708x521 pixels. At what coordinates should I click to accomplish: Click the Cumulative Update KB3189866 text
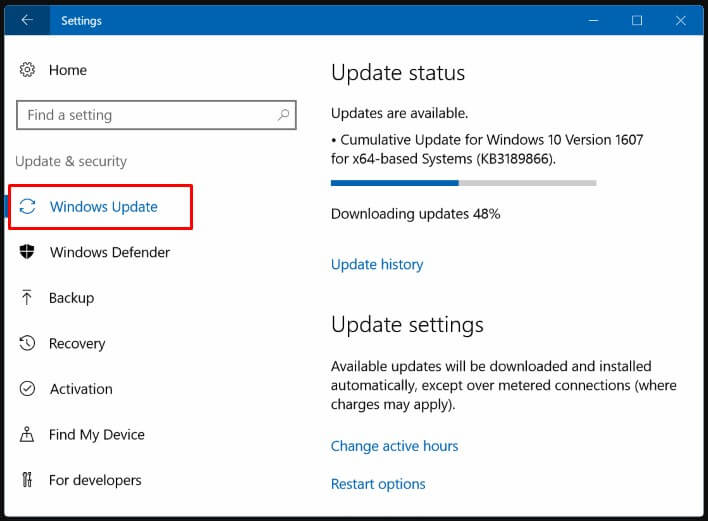click(487, 149)
